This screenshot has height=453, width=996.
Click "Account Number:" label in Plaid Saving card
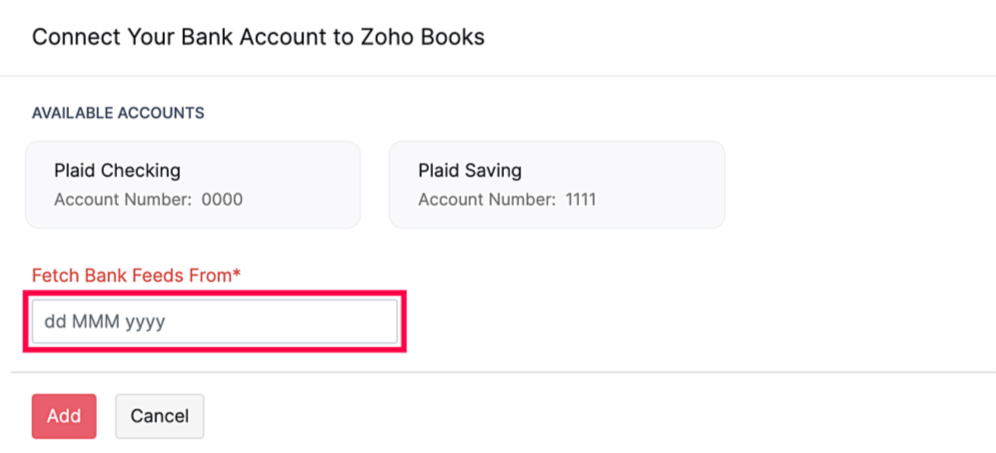coord(486,199)
